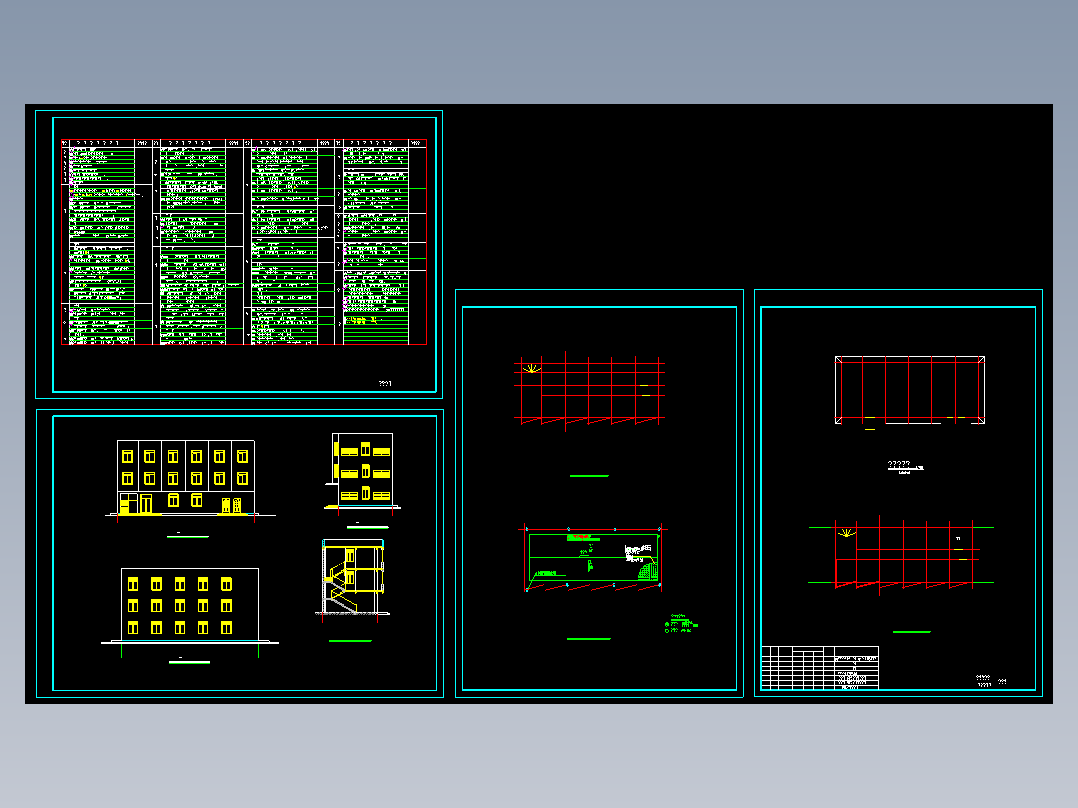Select the green title underline below rear elevation
Viewport: 1078px width, 808px height.
click(190, 662)
